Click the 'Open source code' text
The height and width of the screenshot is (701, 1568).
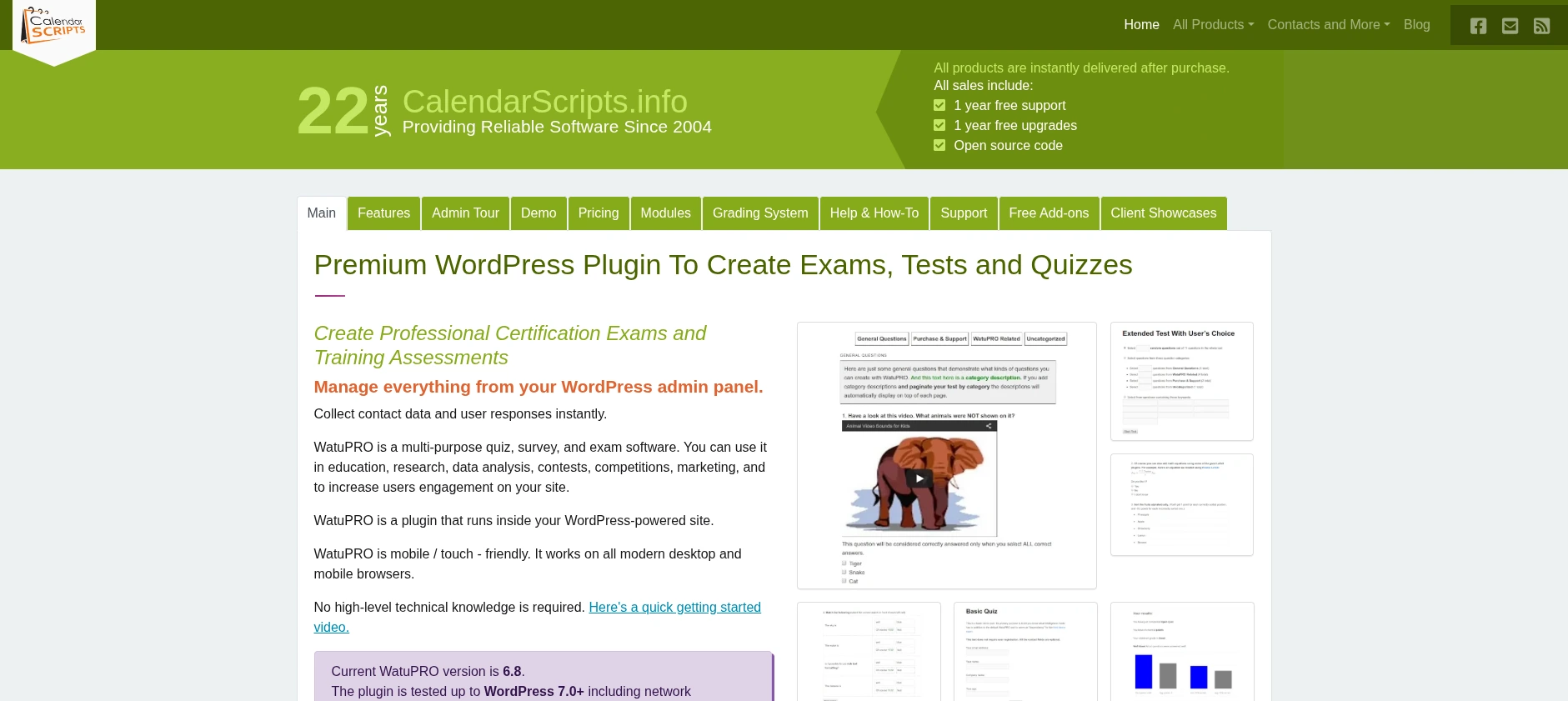(x=1008, y=146)
